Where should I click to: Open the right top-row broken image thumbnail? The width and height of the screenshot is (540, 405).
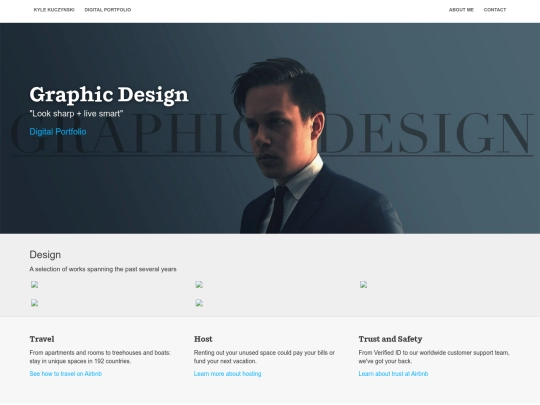[x=363, y=284]
